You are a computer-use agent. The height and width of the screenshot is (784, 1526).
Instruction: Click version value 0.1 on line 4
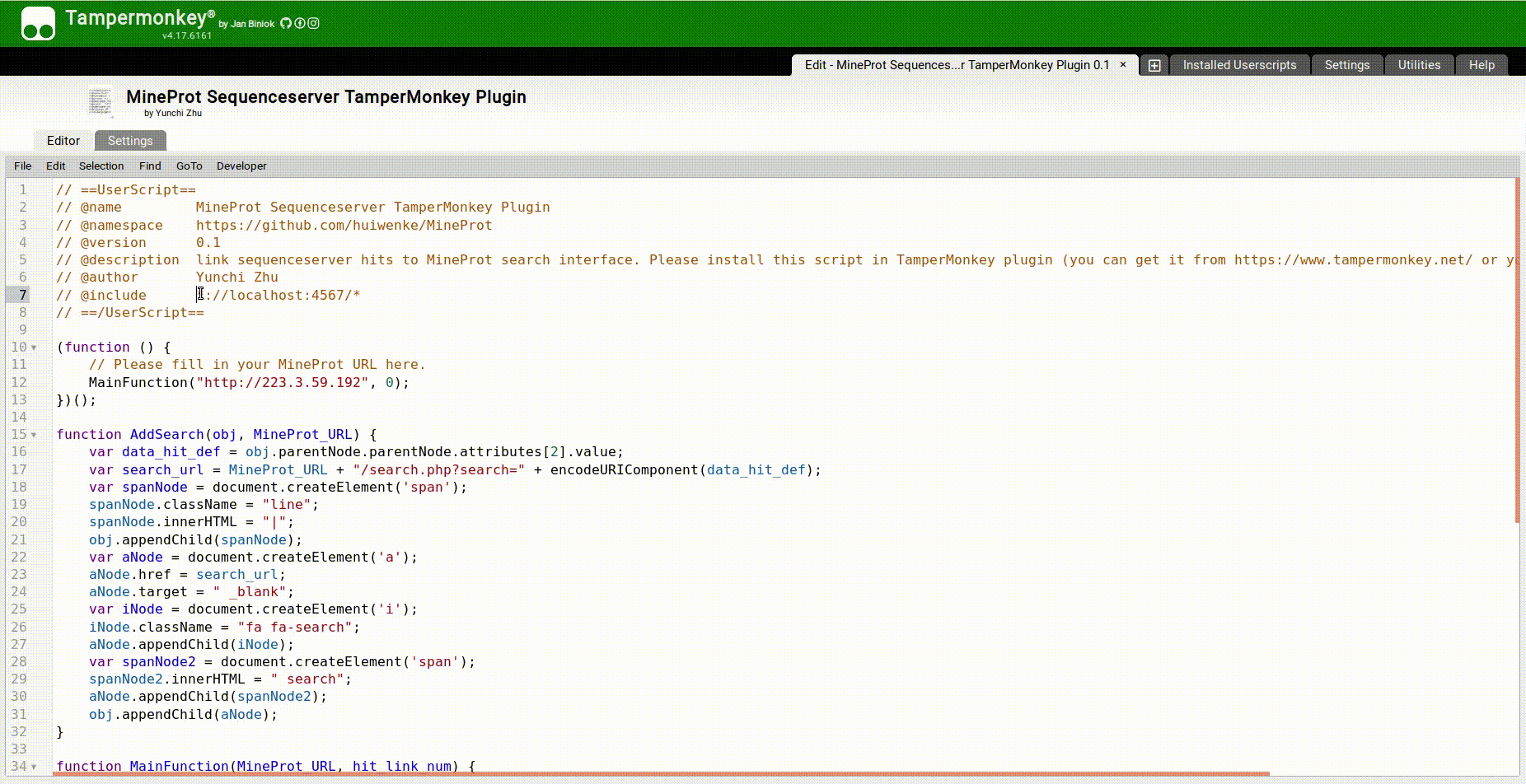(208, 242)
